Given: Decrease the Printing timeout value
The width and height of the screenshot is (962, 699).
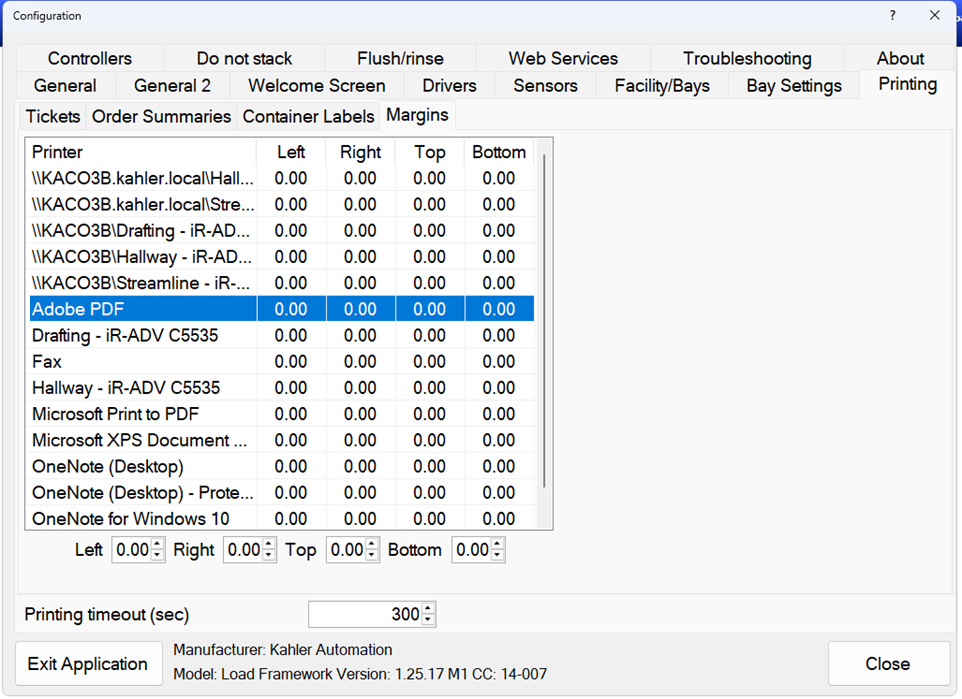Looking at the screenshot, I should [428, 619].
